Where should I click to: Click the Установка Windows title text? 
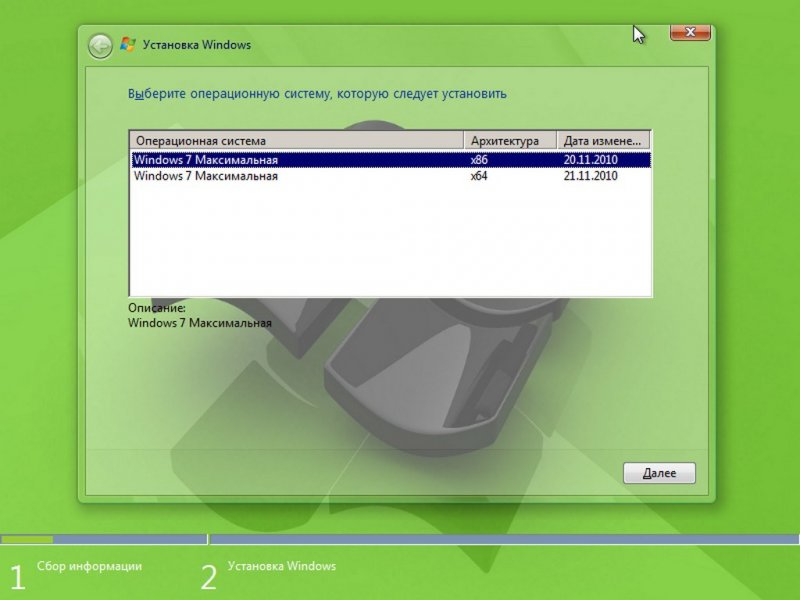(197, 45)
